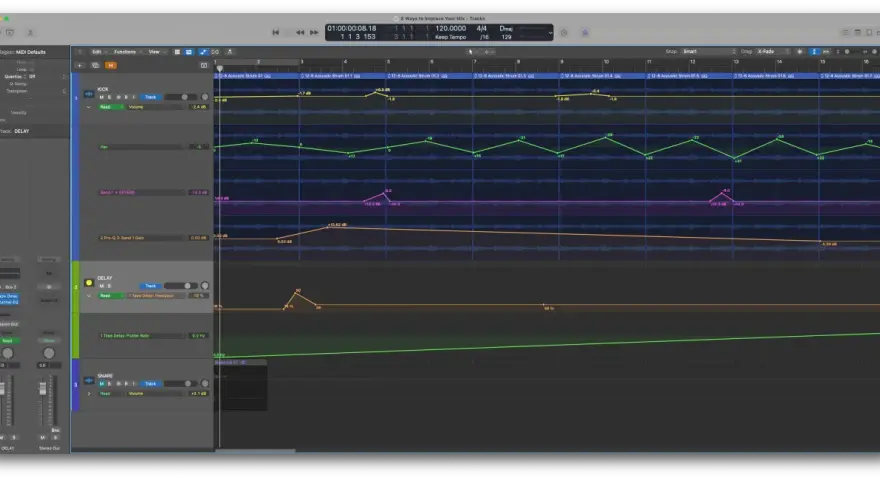Click the Bnc button on Stereo Out strip
Screen dimensions: 880x480
click(55, 430)
